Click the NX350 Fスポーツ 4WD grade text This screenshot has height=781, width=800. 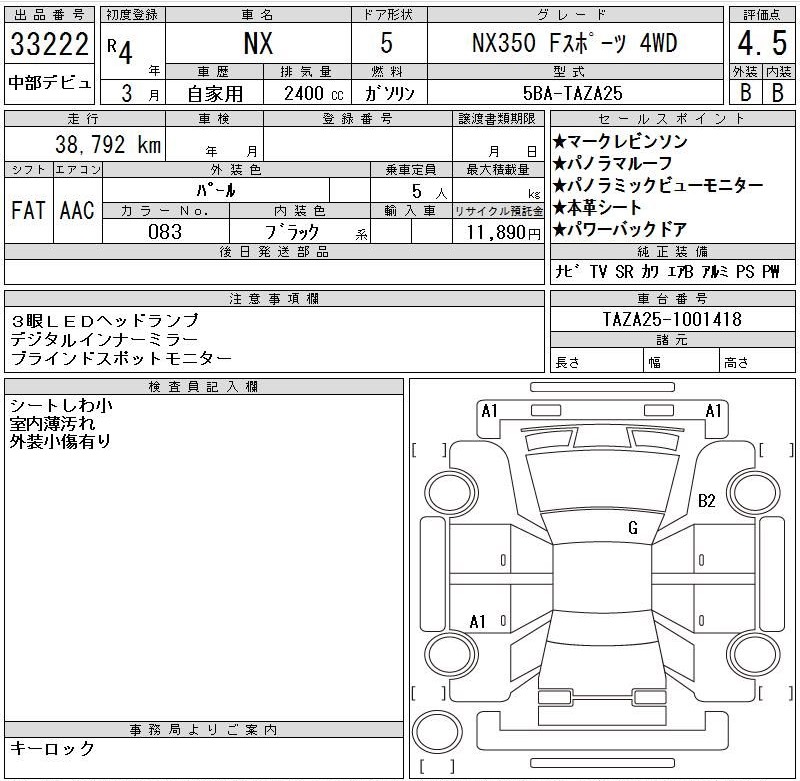(574, 45)
